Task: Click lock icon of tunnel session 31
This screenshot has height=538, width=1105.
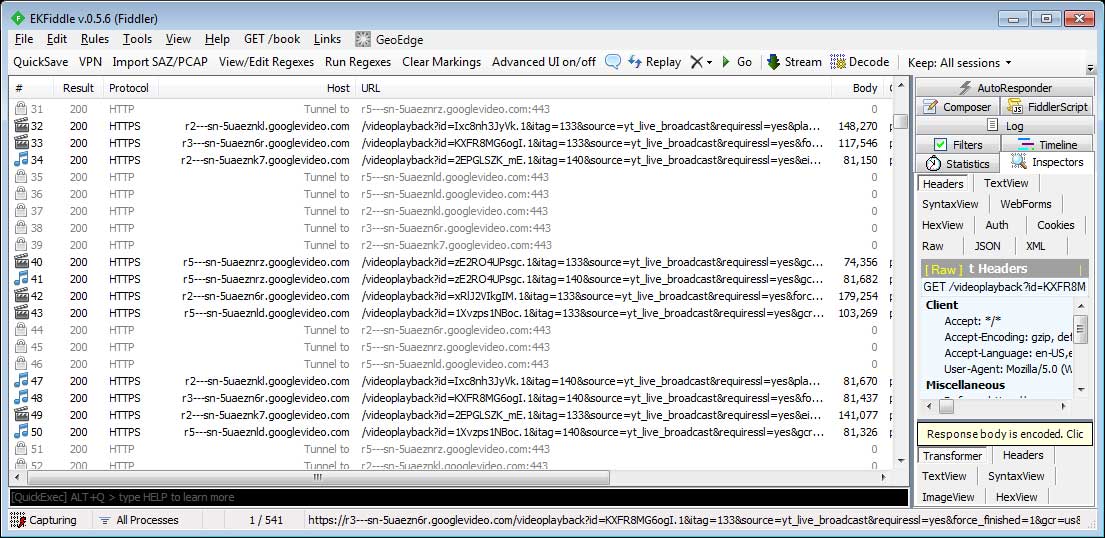Action: [x=21, y=109]
